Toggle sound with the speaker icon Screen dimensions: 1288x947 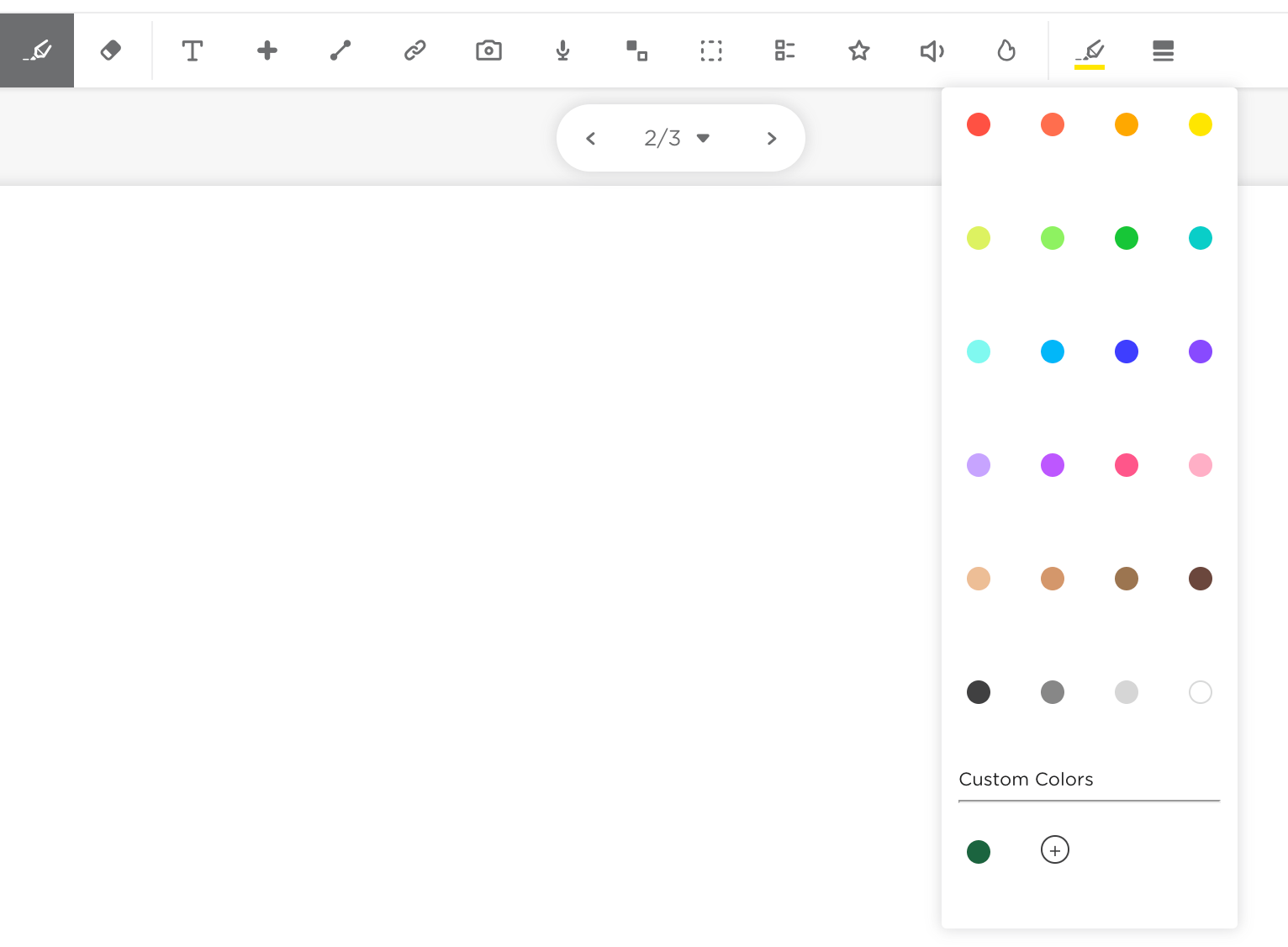coord(932,50)
